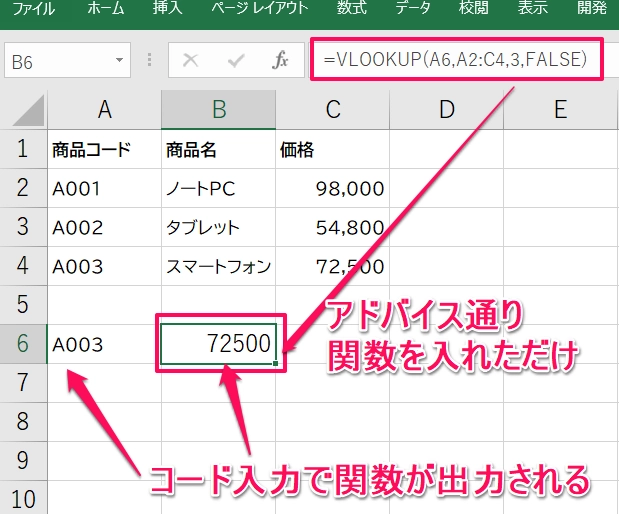
Task: Select the スマートフォン cell
Action: pyautogui.click(x=218, y=266)
